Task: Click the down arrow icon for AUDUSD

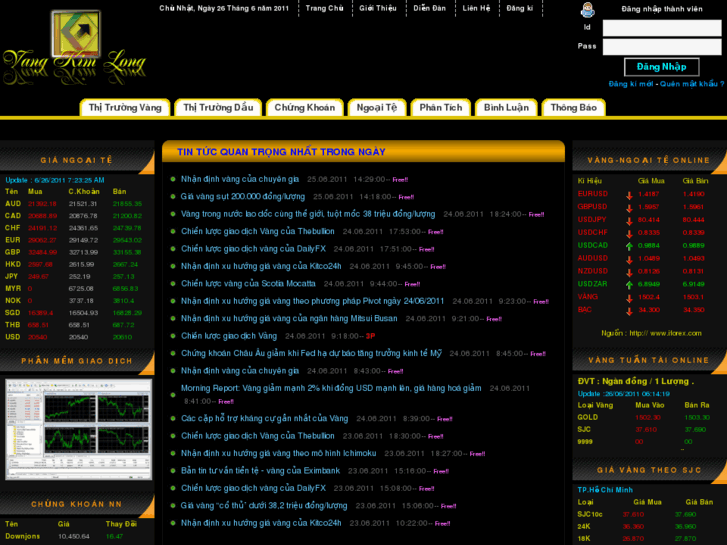Action: tap(629, 259)
